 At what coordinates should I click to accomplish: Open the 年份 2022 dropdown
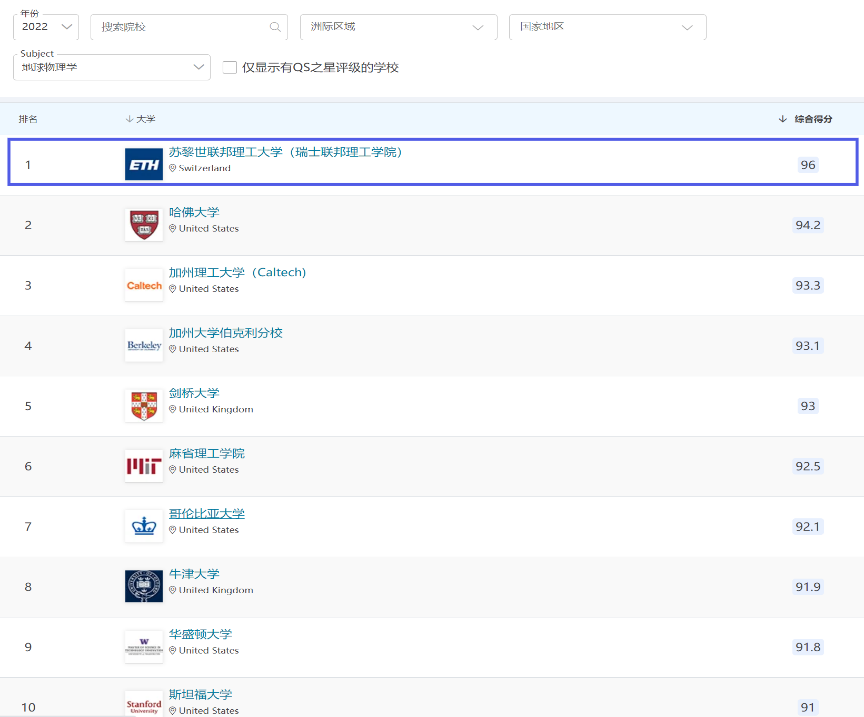(x=46, y=27)
